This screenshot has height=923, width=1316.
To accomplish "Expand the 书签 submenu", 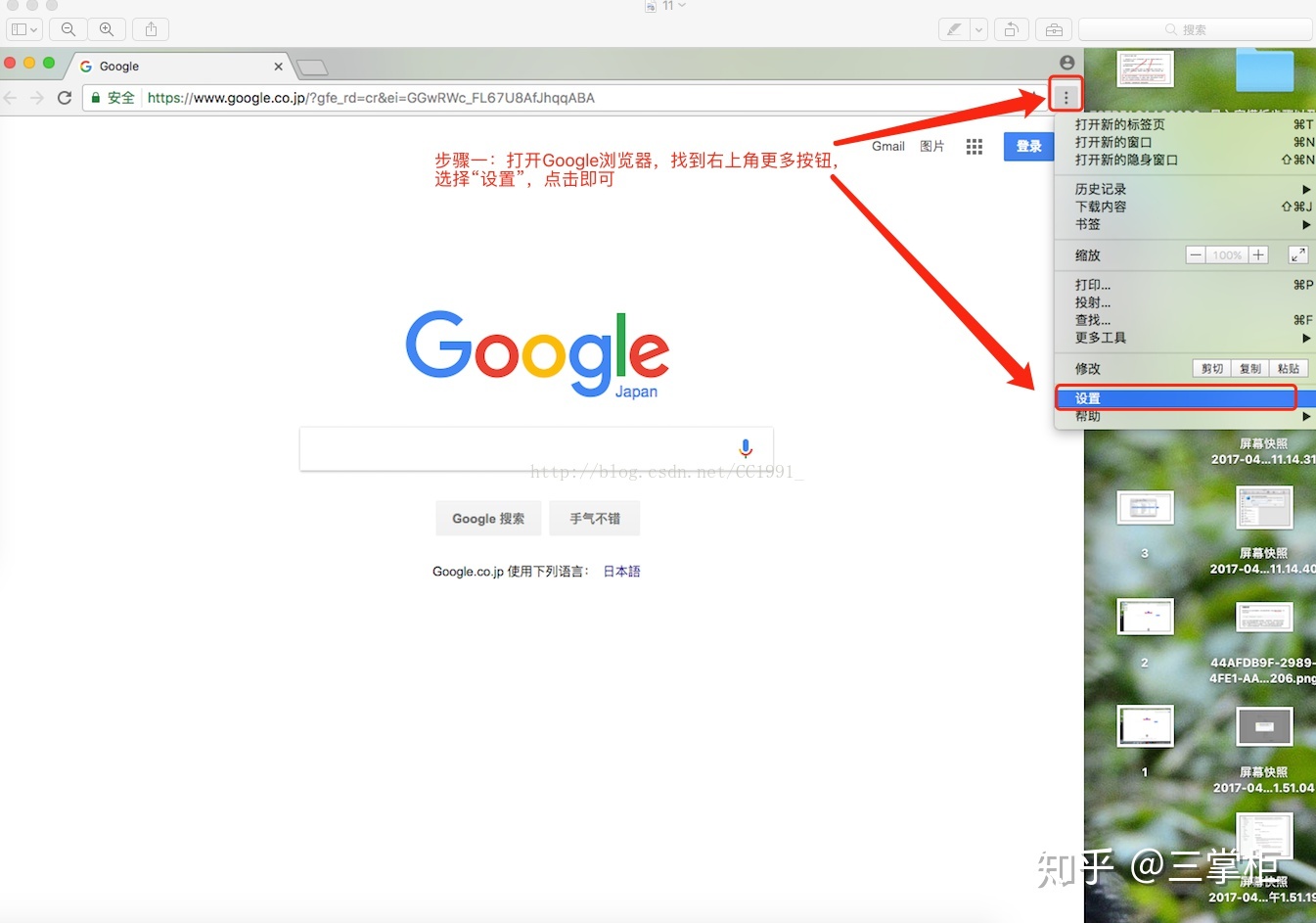I will tap(1186, 224).
